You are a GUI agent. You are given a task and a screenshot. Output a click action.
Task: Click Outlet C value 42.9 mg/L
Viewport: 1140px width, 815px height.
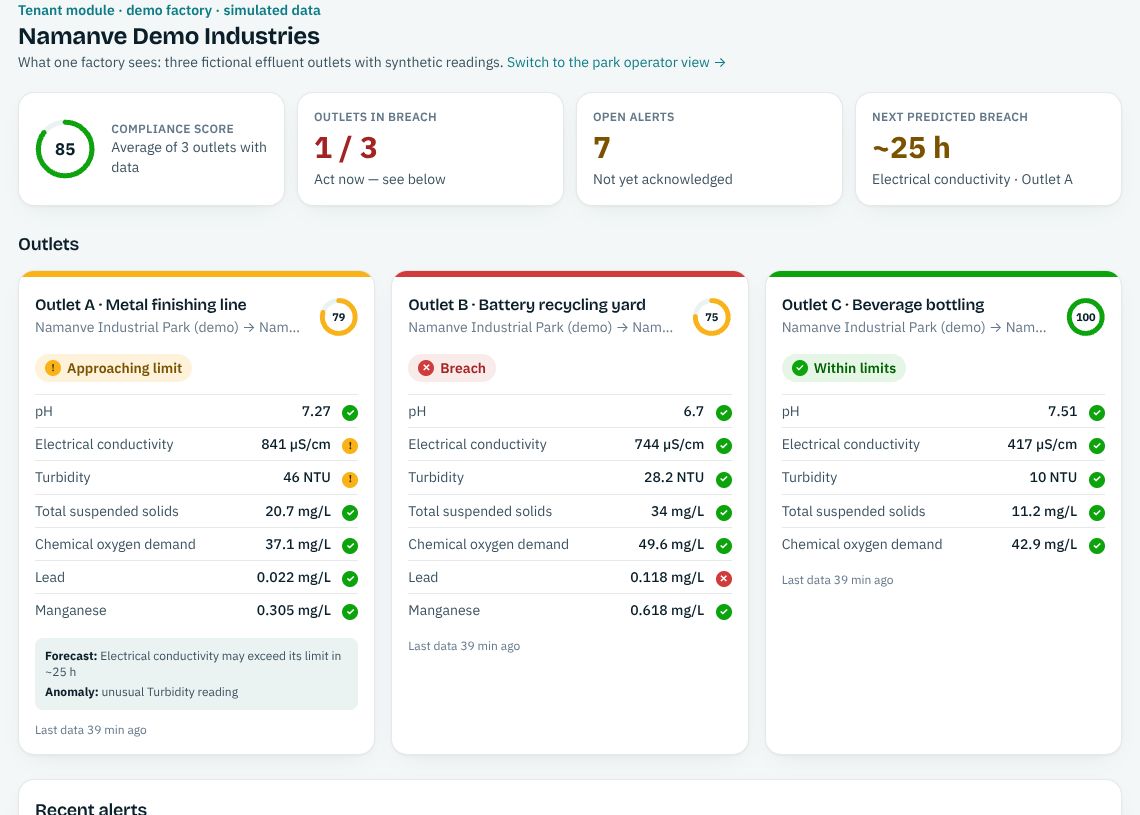1045,545
